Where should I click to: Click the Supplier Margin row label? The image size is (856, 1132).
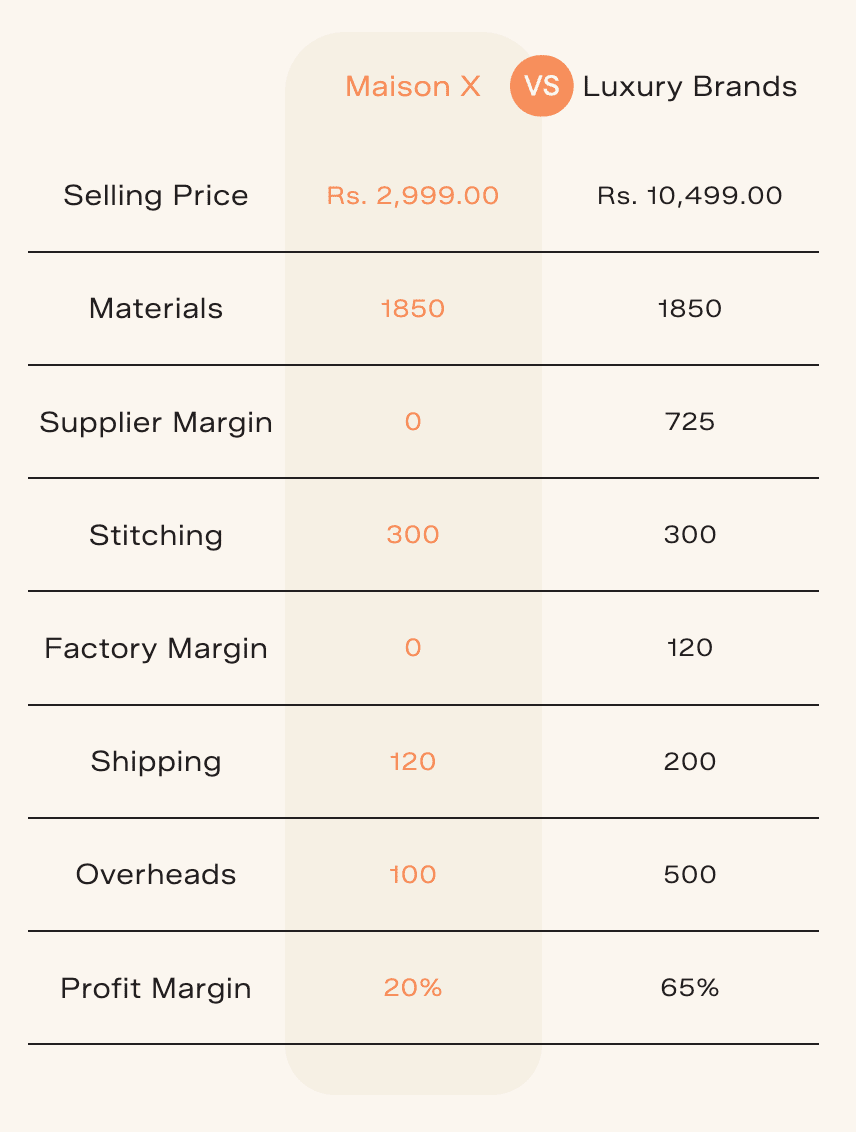(x=156, y=422)
